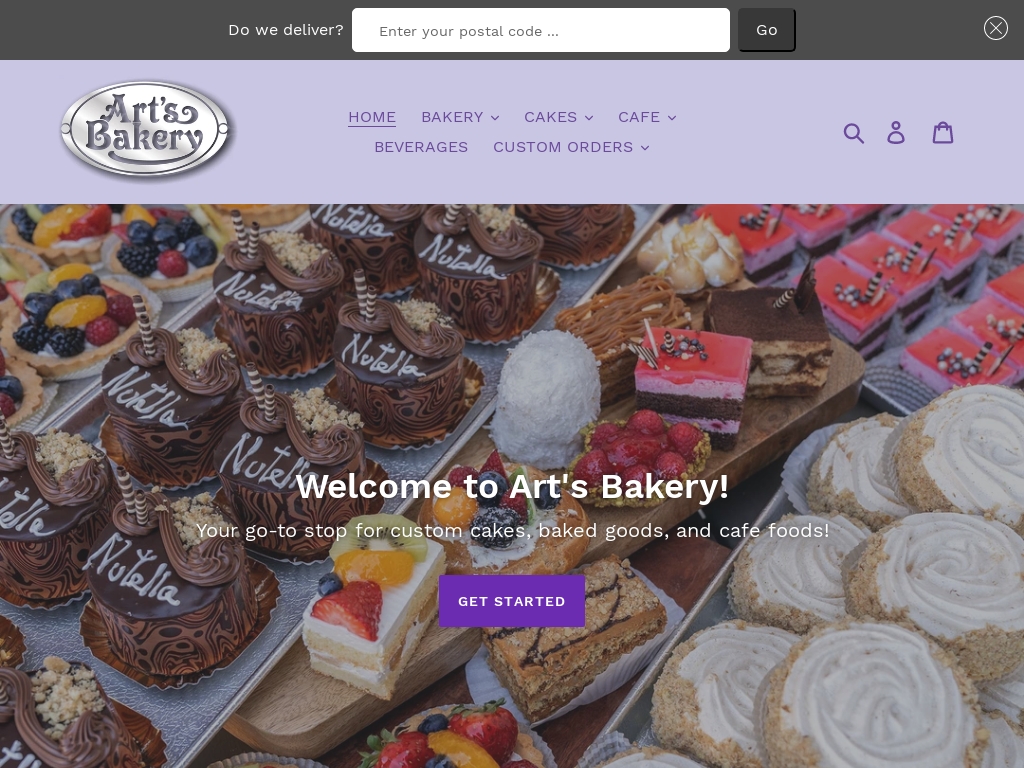Image resolution: width=1024 pixels, height=768 pixels.
Task: Click the Get Started button
Action: [x=511, y=601]
